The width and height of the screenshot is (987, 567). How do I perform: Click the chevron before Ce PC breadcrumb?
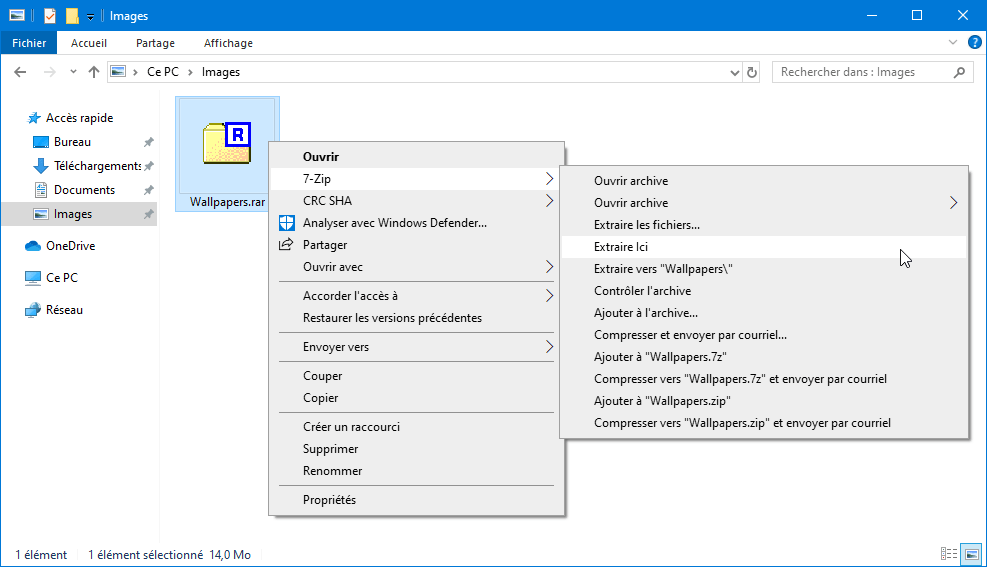click(x=135, y=72)
